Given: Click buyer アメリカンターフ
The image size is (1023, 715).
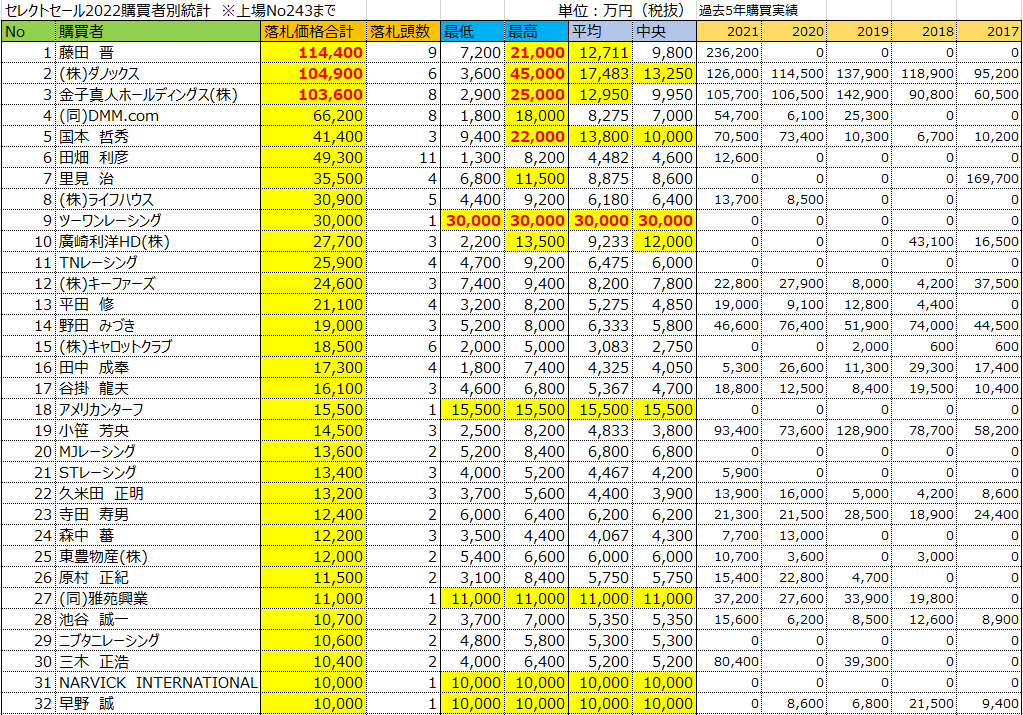Looking at the screenshot, I should (101, 409).
